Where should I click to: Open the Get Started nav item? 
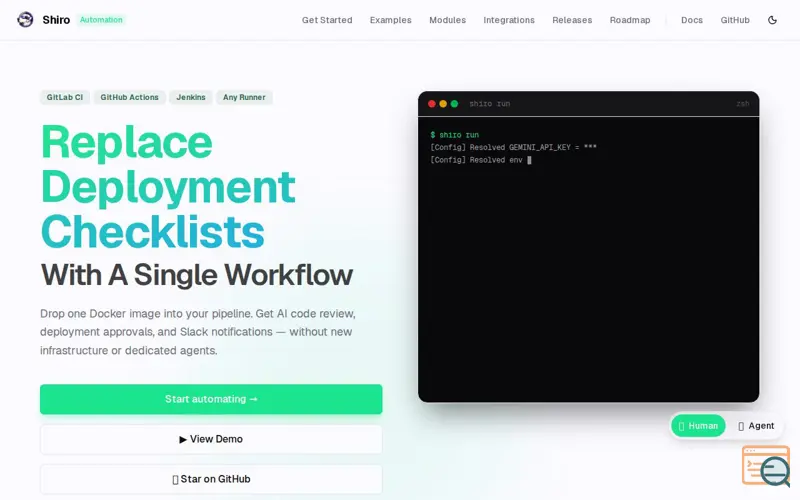click(327, 20)
